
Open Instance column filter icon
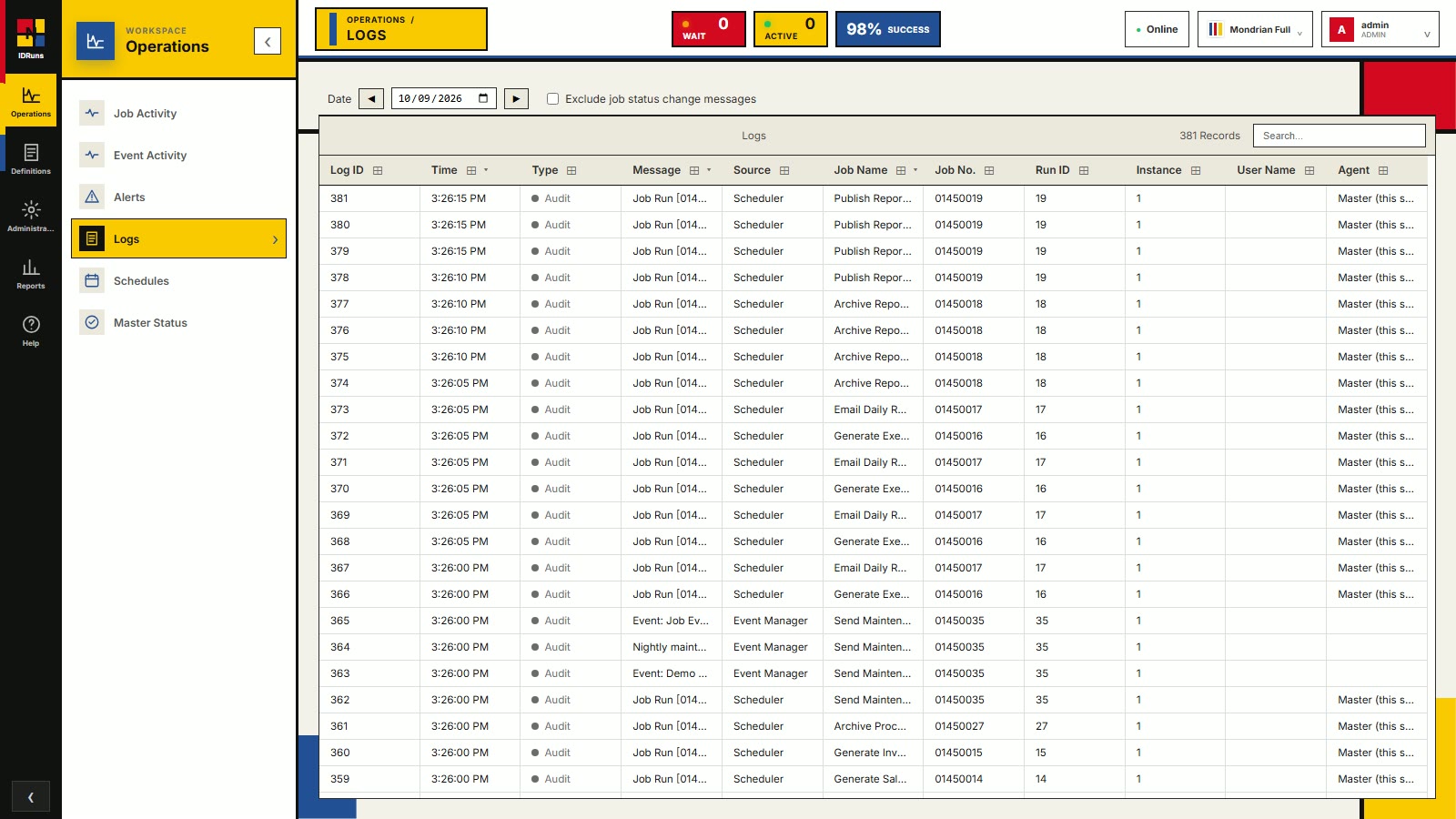1196,170
